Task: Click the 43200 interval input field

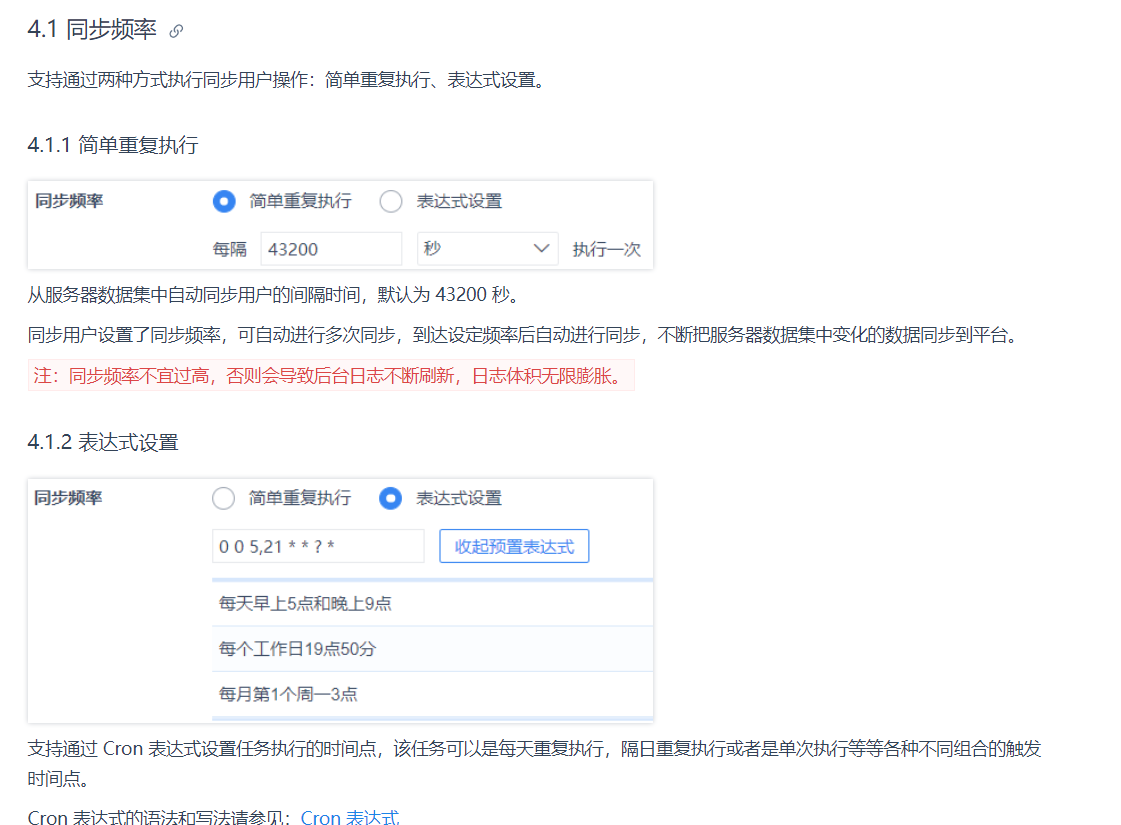Action: 331,249
